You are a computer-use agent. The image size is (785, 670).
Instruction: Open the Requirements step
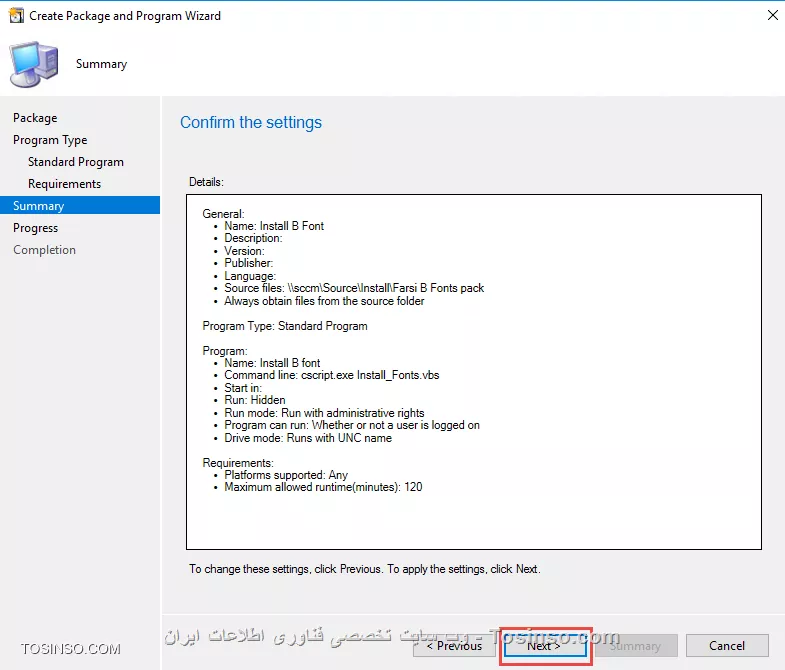tap(64, 184)
